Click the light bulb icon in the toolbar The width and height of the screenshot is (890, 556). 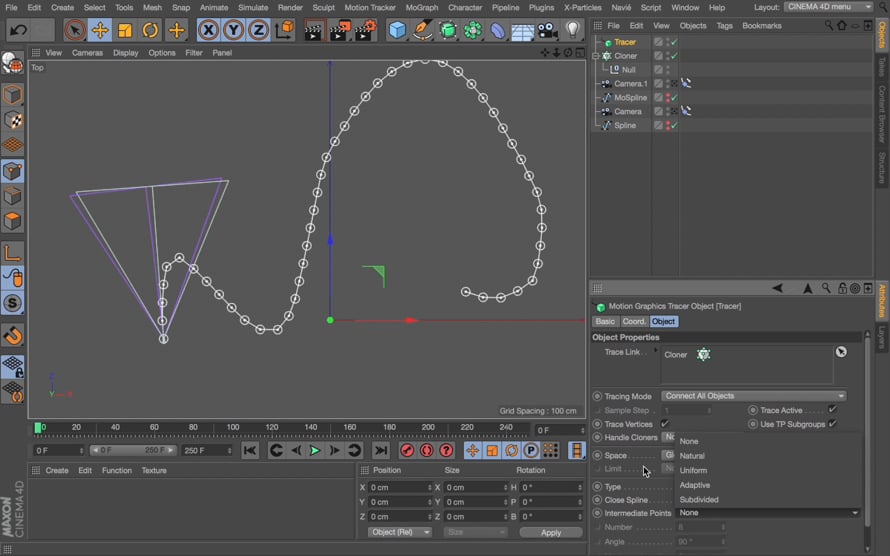coord(573,30)
